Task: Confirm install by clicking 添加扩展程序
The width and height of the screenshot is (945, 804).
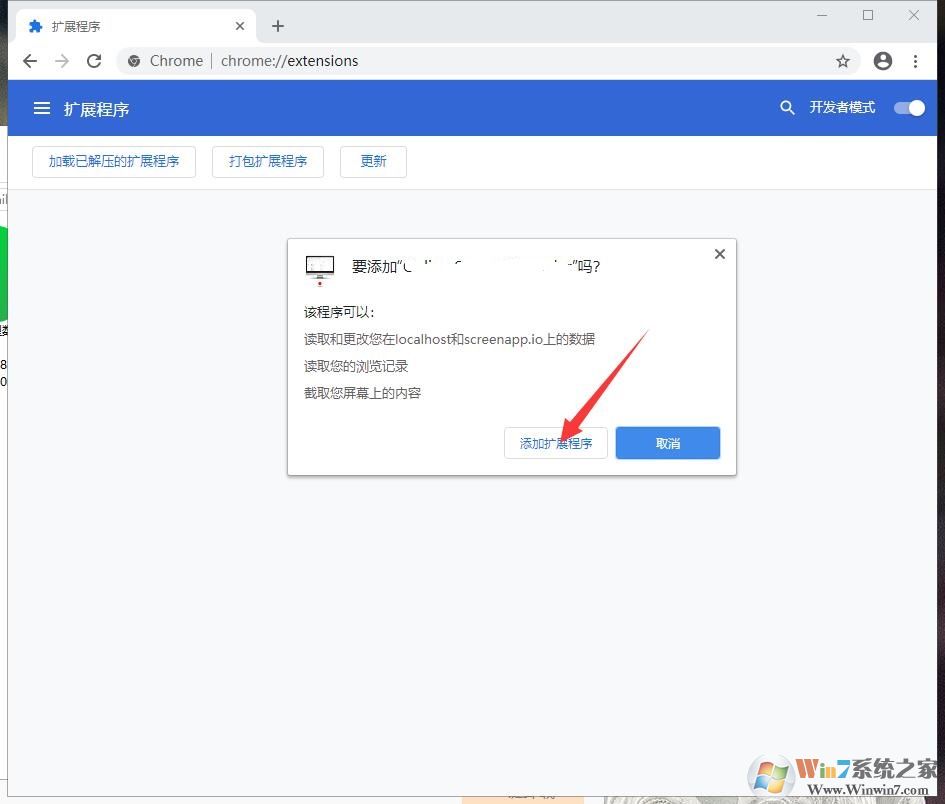Action: coord(555,442)
